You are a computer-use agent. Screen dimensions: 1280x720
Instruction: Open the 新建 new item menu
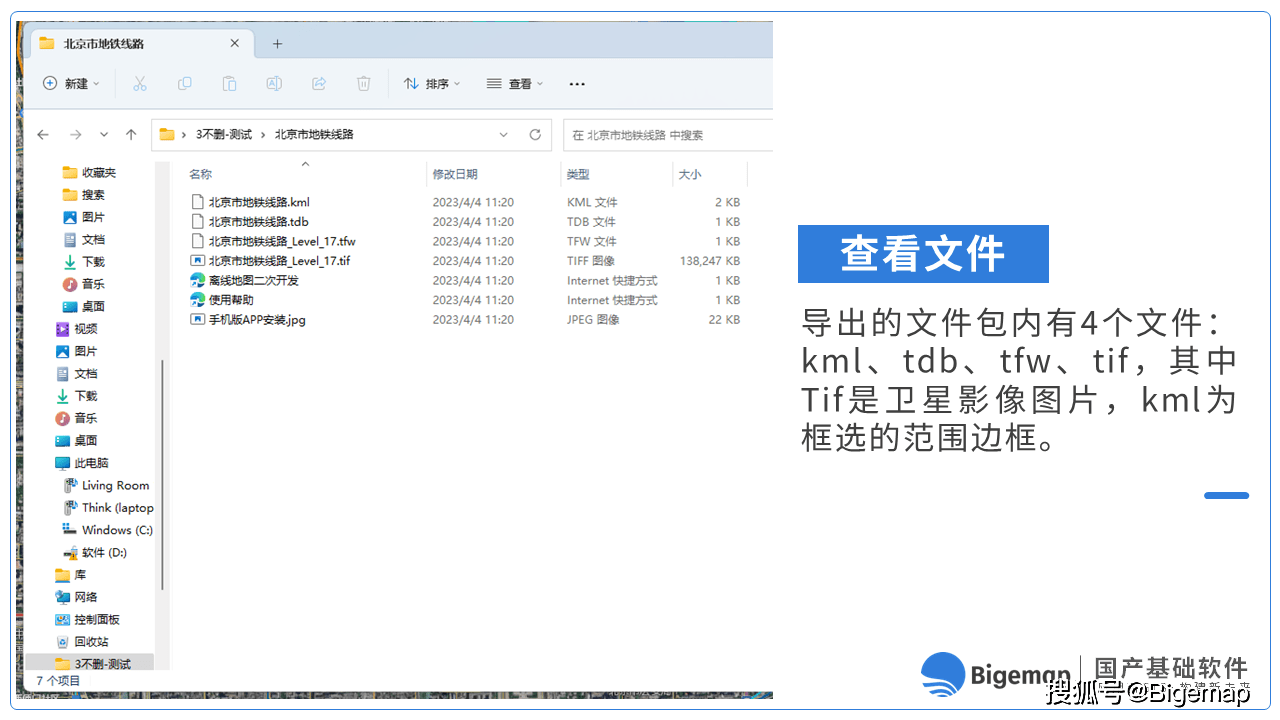[x=71, y=84]
